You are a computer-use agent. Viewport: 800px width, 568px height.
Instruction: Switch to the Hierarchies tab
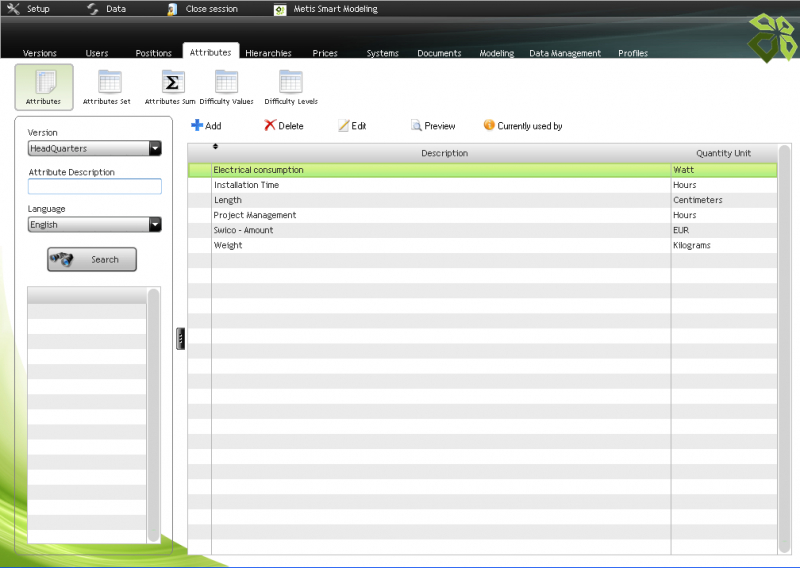[x=268, y=53]
